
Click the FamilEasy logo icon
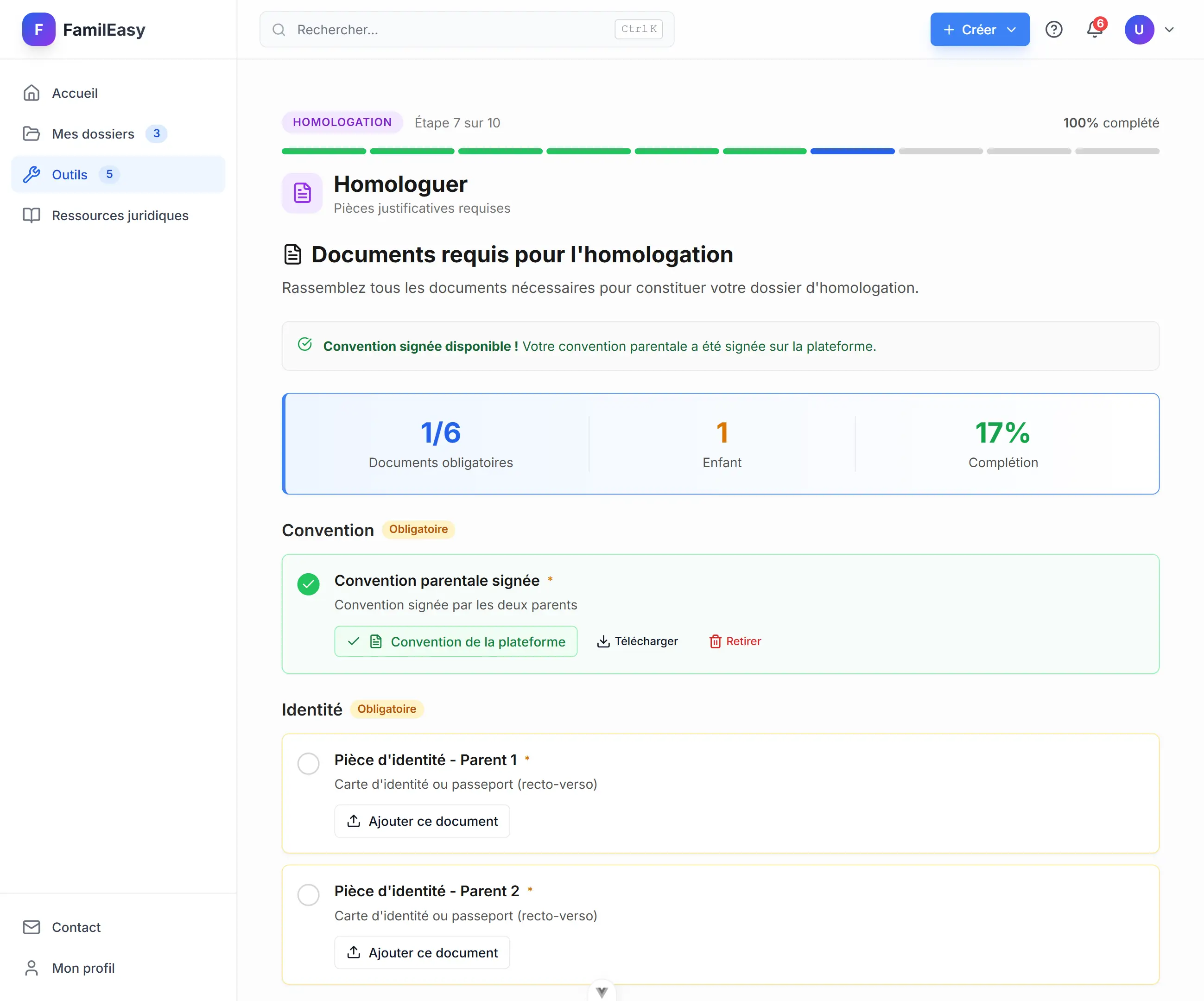(x=38, y=29)
